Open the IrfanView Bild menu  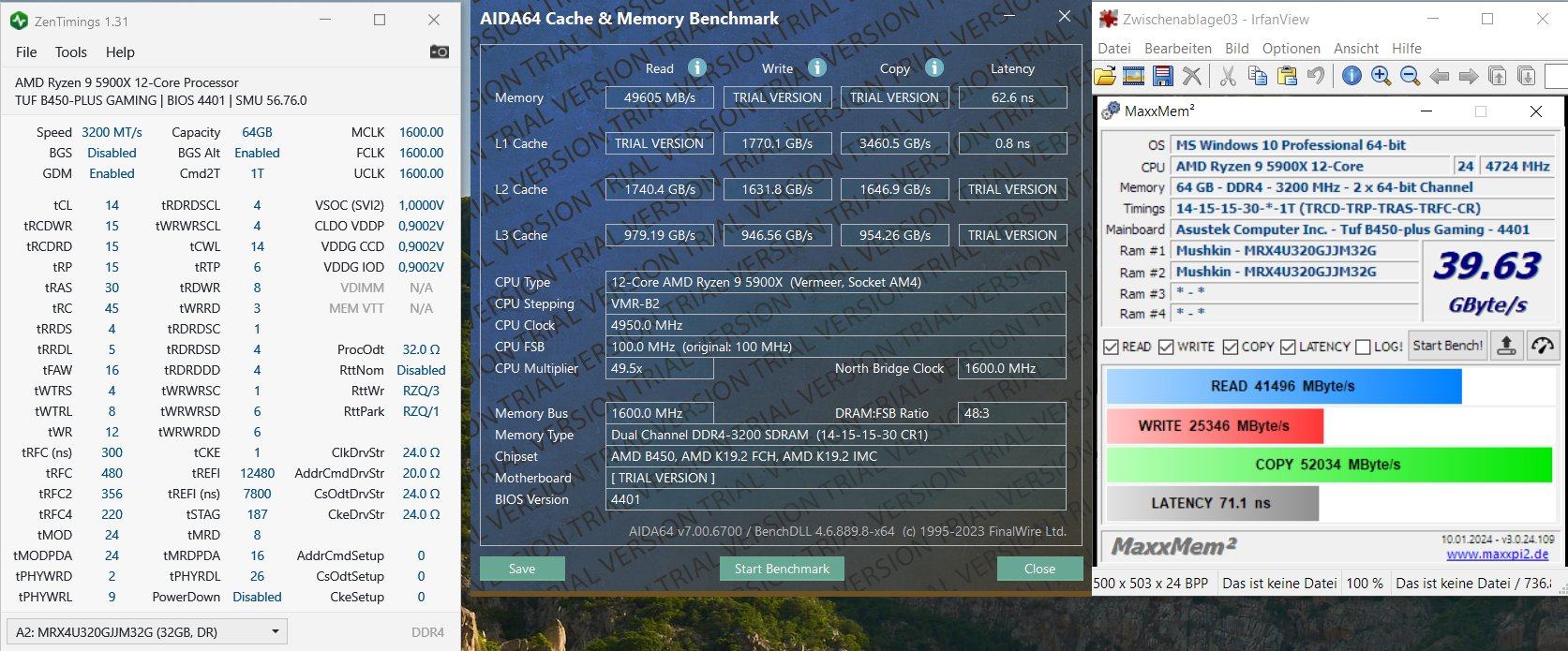[x=1237, y=49]
